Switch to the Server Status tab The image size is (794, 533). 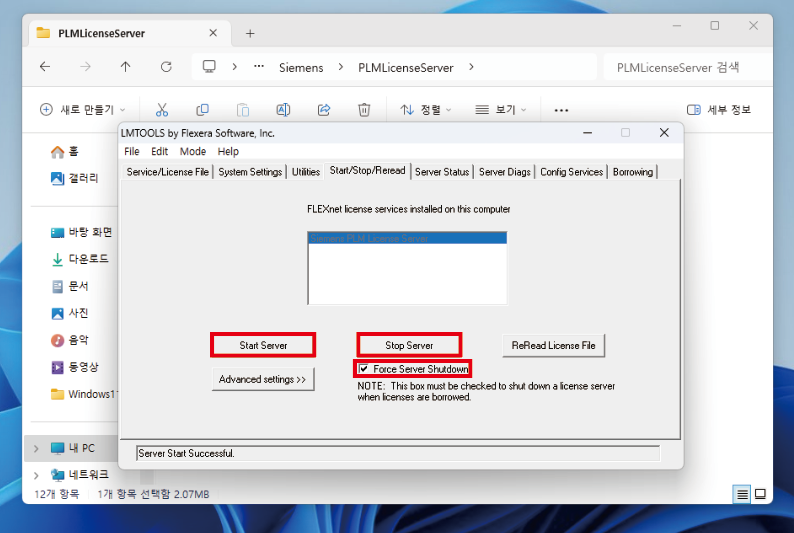point(442,172)
